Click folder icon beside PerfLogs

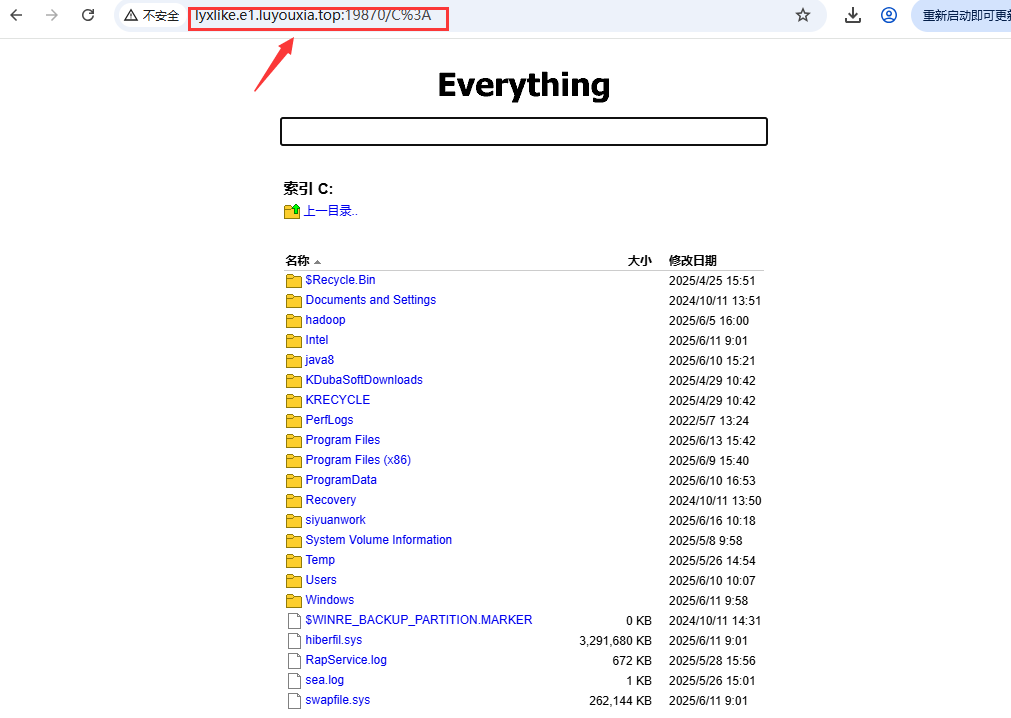294,420
